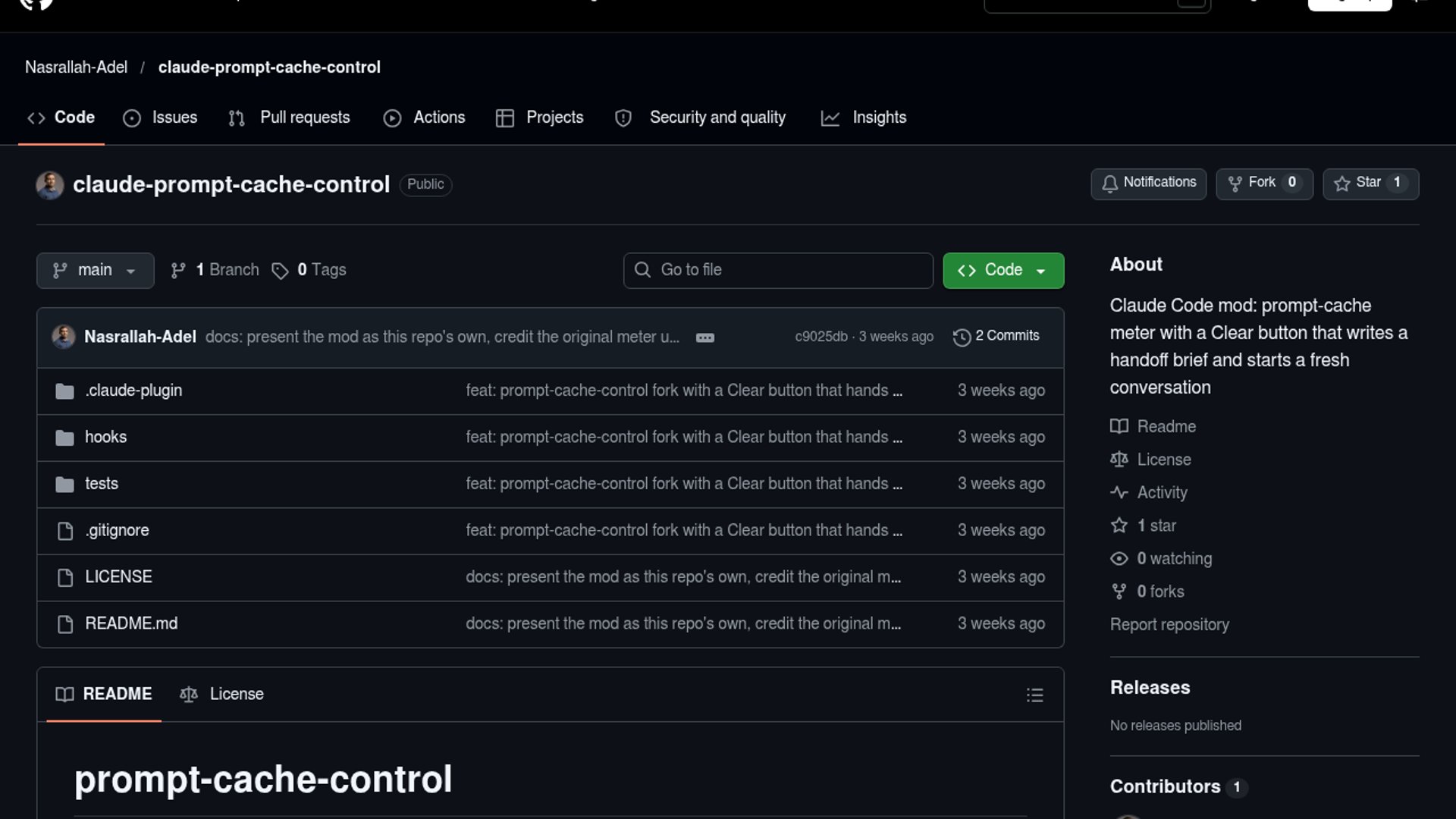Open Nasrallah-Adel owner breadcrumb link
This screenshot has width=1456, height=819.
pyautogui.click(x=76, y=67)
